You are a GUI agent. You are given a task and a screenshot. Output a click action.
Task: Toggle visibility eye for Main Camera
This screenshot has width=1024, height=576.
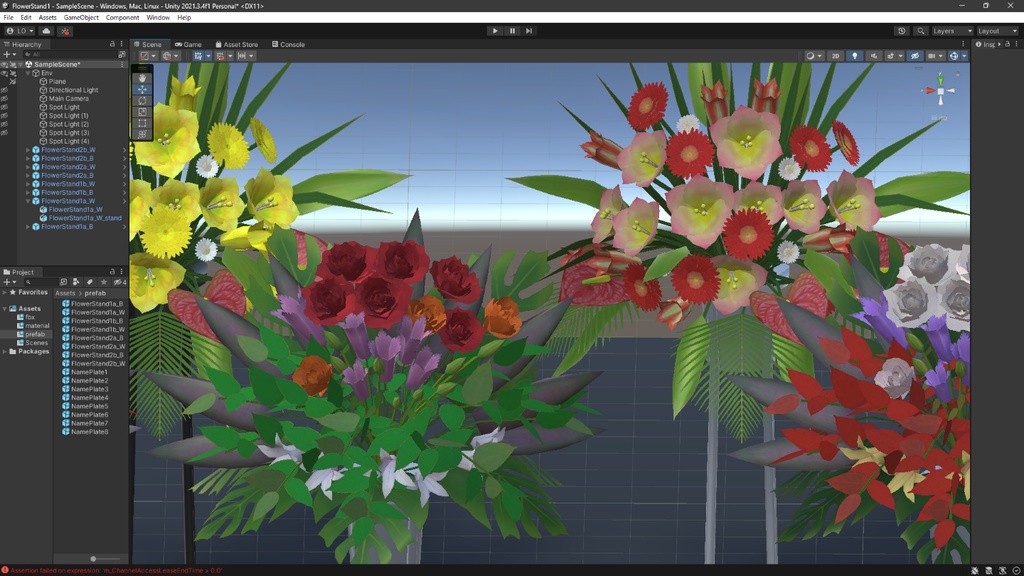pos(5,99)
